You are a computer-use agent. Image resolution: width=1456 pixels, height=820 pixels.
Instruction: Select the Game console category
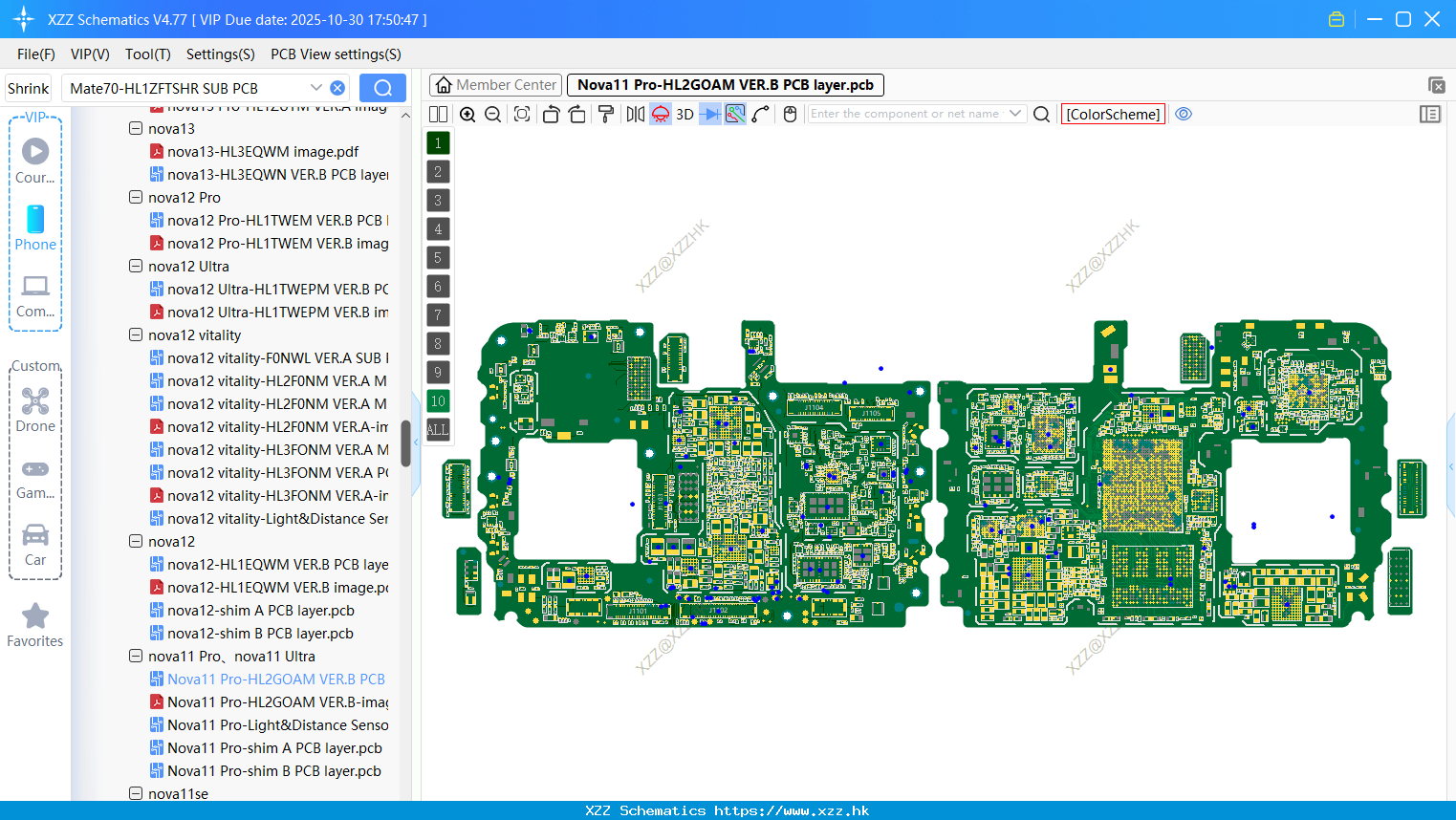click(35, 479)
